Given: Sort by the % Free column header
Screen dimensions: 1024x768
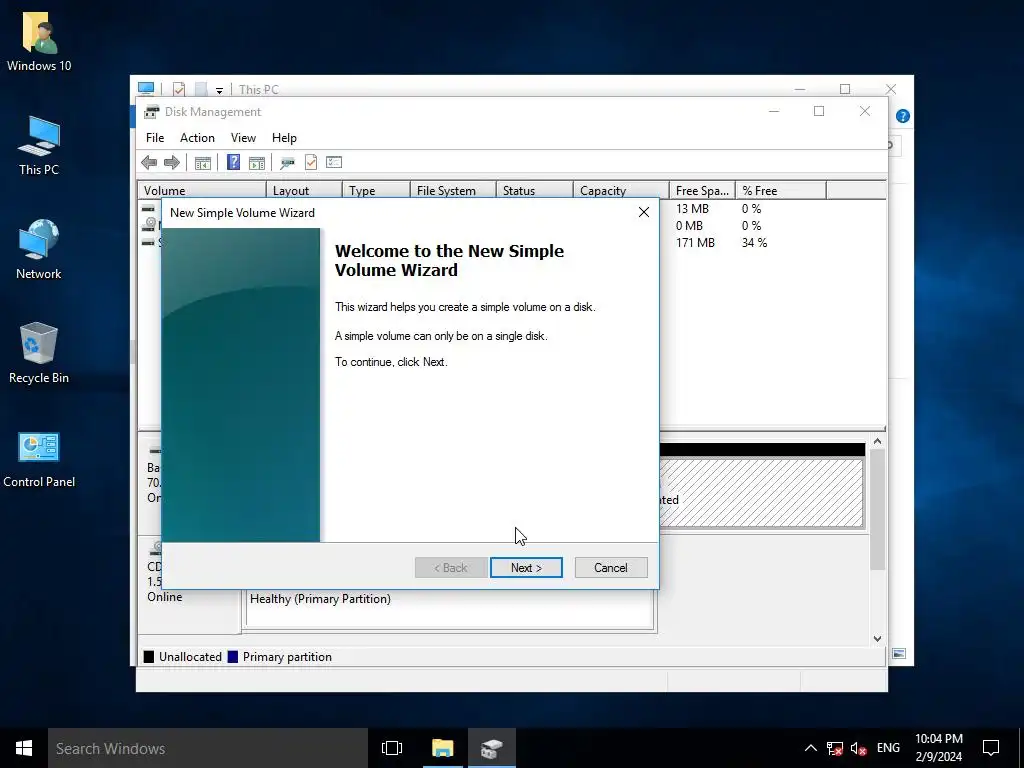Looking at the screenshot, I should click(781, 191).
